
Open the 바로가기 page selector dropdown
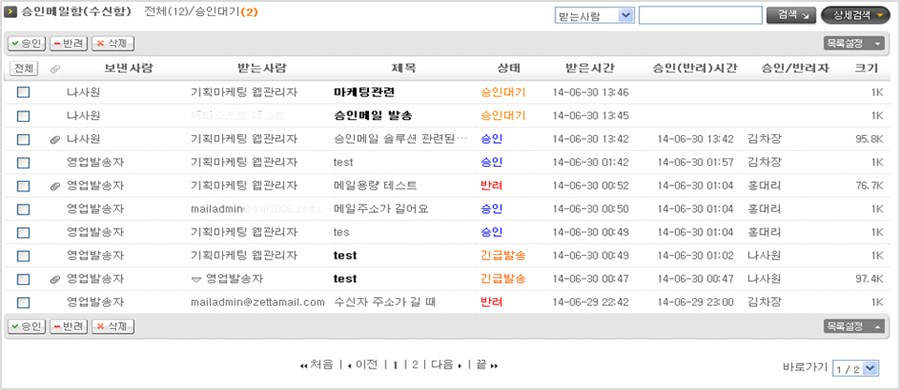click(855, 369)
